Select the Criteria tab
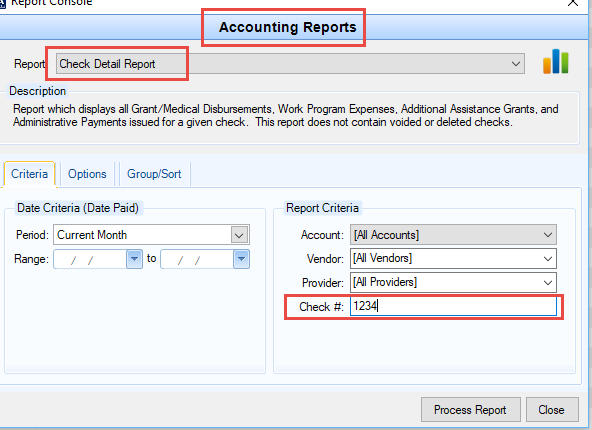The width and height of the screenshot is (592, 430). point(29,174)
